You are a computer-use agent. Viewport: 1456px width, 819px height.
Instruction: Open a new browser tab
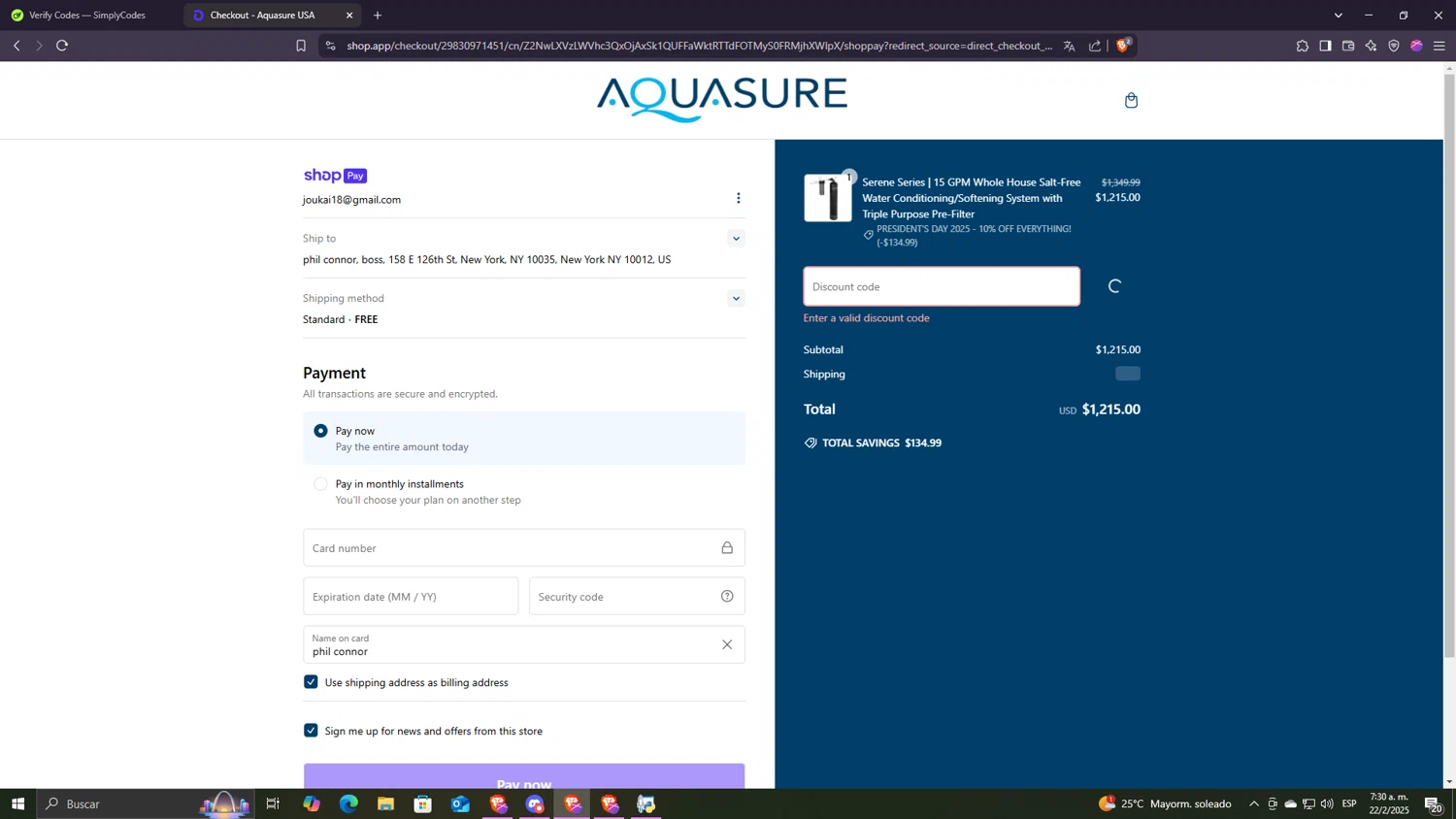pyautogui.click(x=378, y=16)
